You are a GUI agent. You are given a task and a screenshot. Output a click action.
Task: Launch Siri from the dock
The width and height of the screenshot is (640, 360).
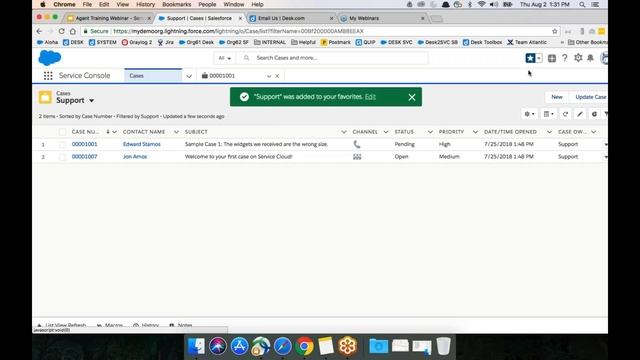(x=218, y=346)
